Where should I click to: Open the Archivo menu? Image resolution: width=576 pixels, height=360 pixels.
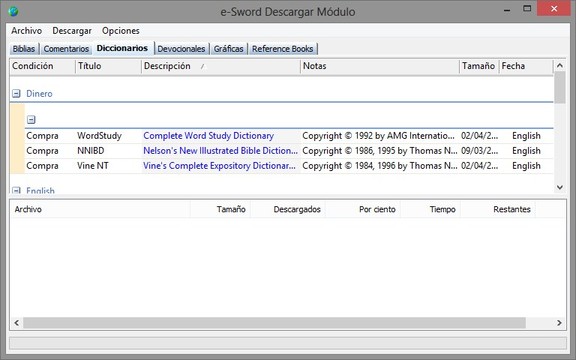pos(26,30)
